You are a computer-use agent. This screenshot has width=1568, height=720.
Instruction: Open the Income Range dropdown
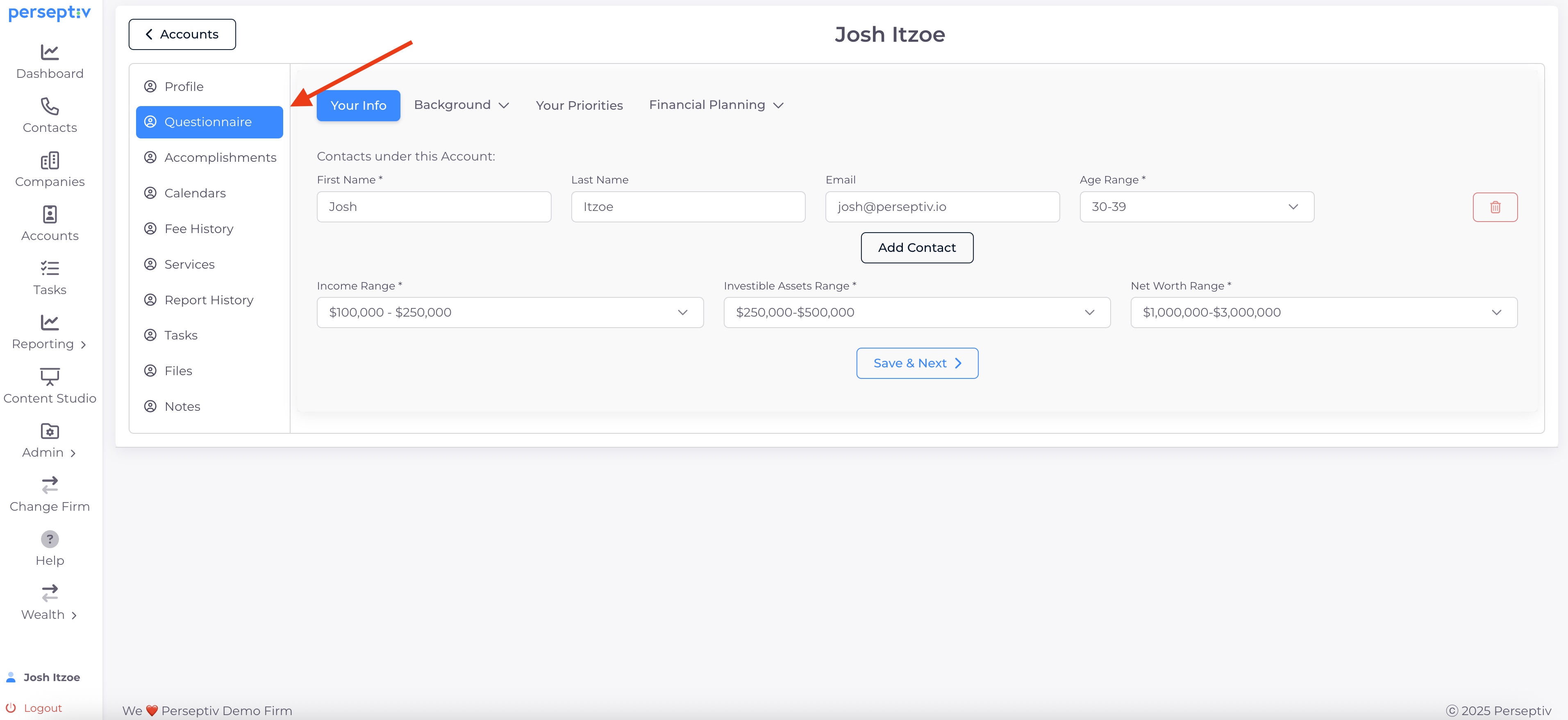coord(509,312)
